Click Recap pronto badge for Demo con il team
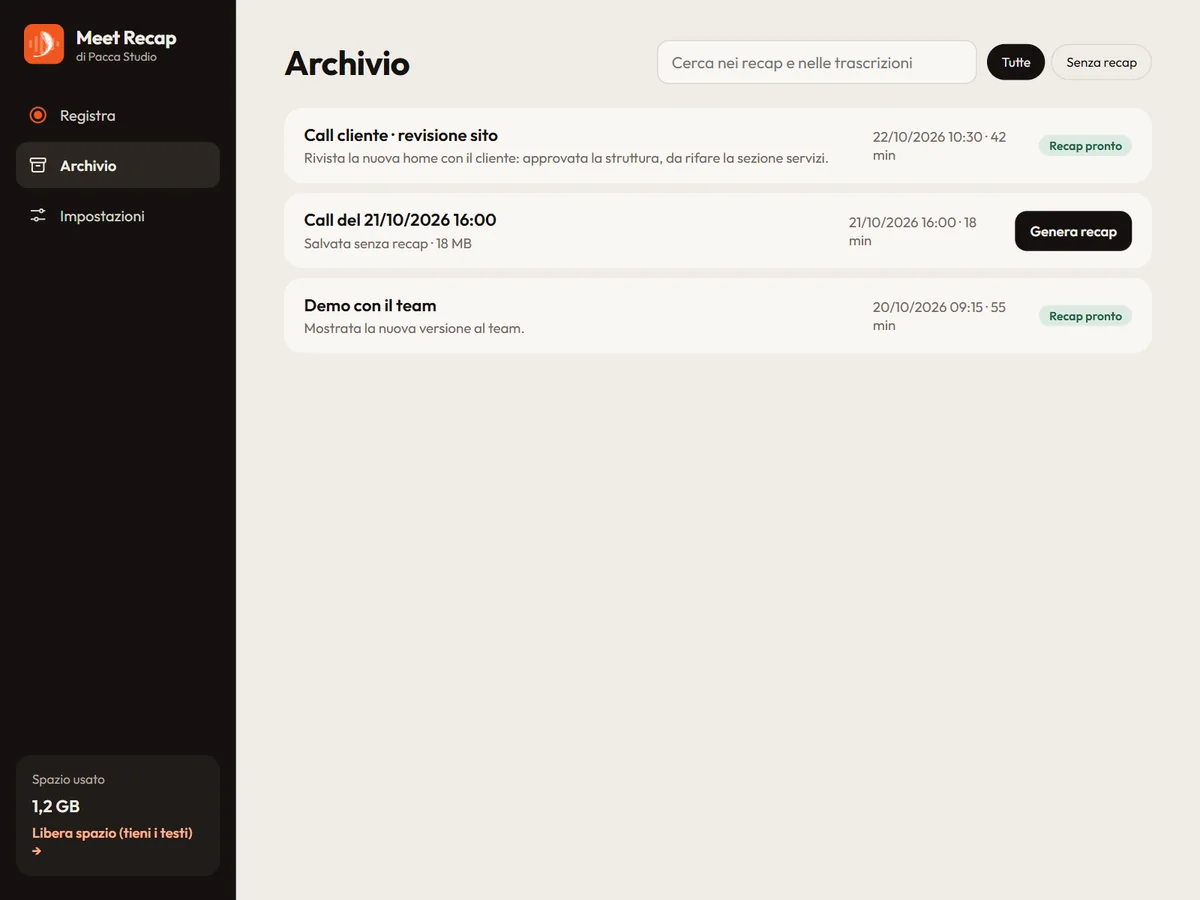The height and width of the screenshot is (900, 1200). (x=1085, y=316)
